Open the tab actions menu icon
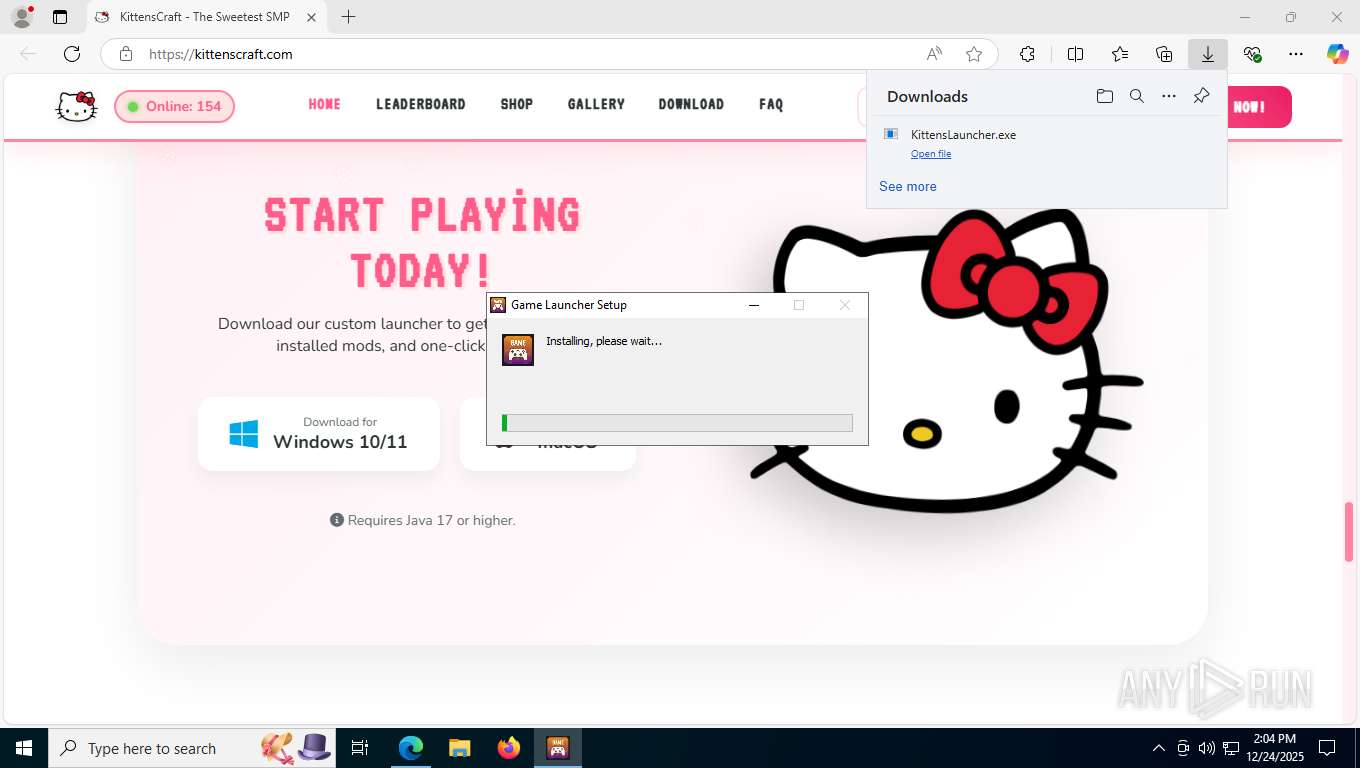1360x768 pixels. [x=60, y=17]
